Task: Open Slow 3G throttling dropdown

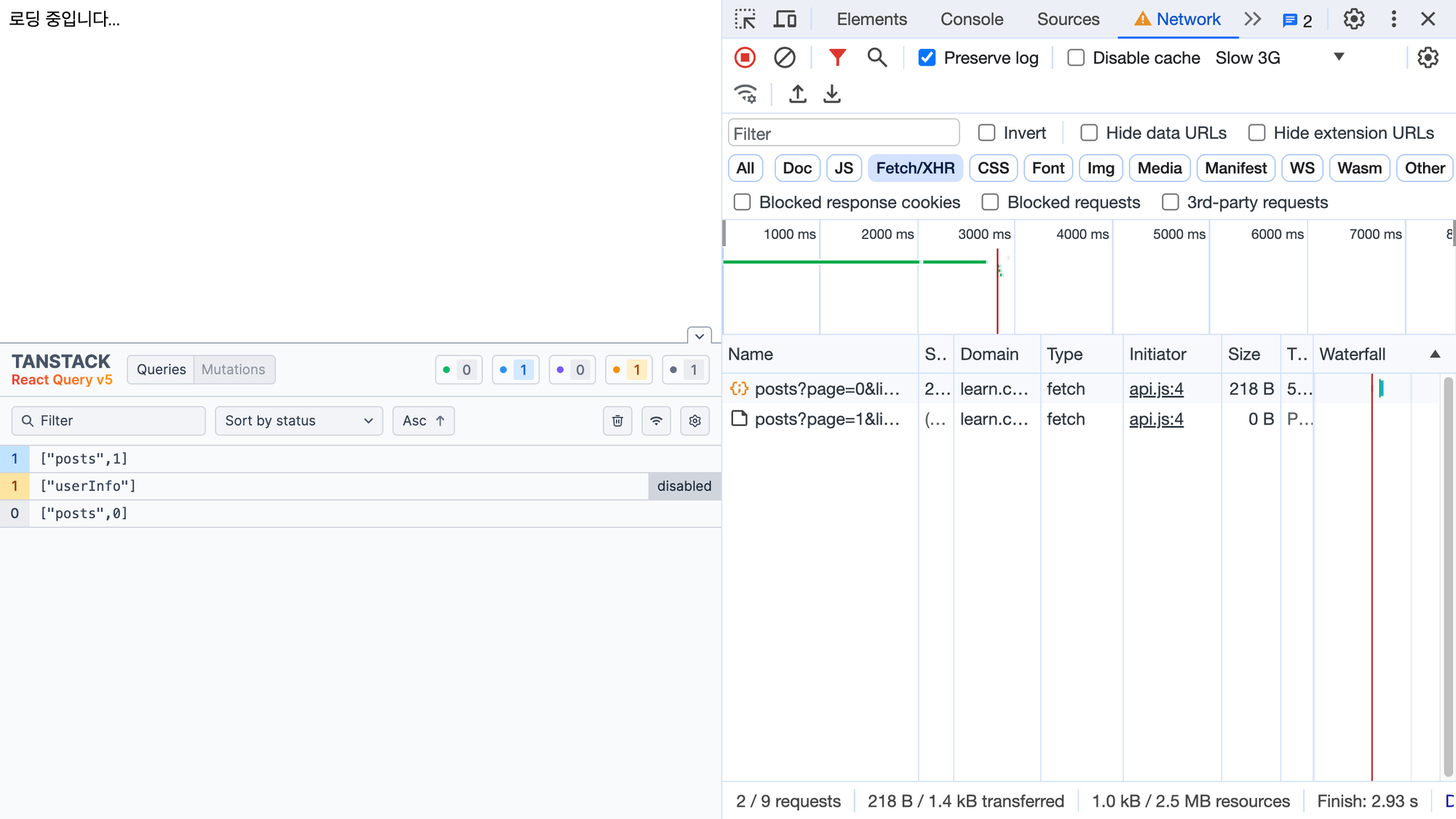Action: coord(1280,58)
